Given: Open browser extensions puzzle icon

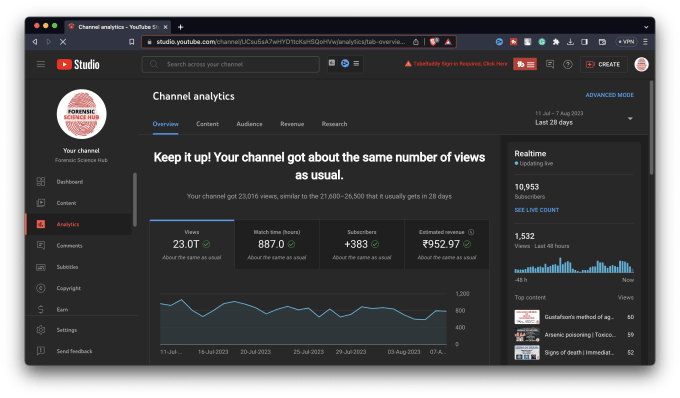Looking at the screenshot, I should [556, 42].
